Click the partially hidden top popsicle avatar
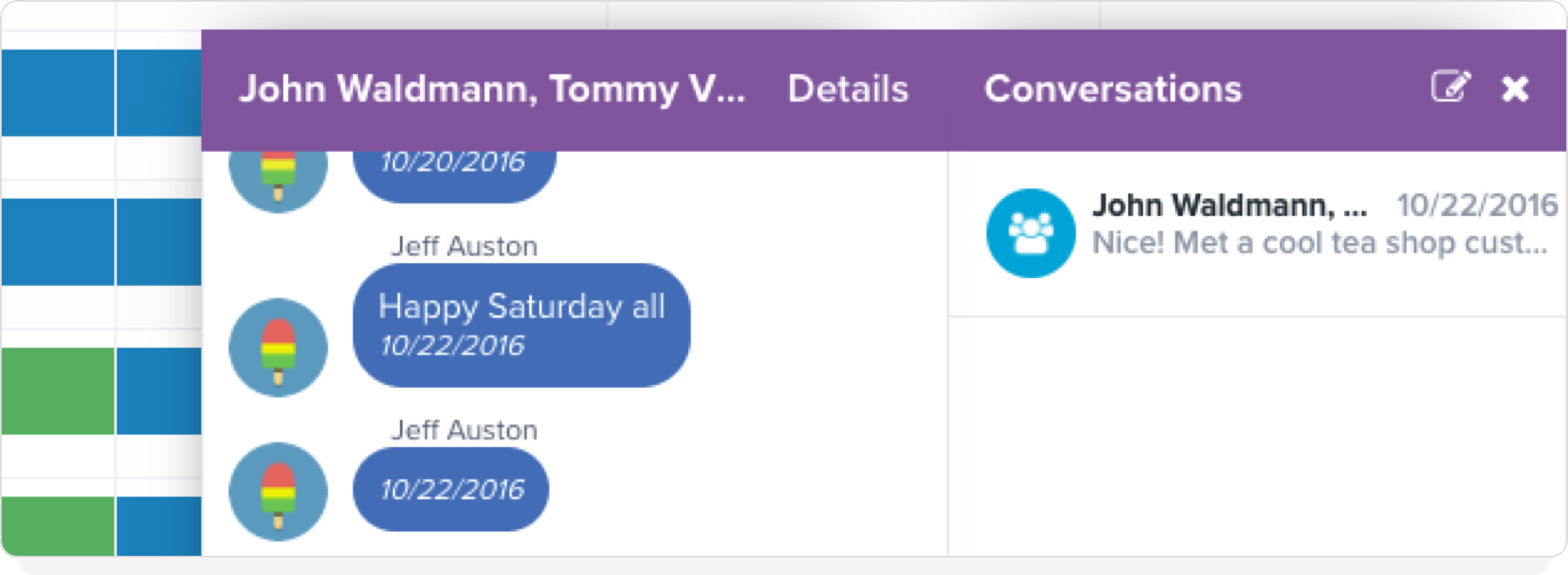 click(x=278, y=174)
